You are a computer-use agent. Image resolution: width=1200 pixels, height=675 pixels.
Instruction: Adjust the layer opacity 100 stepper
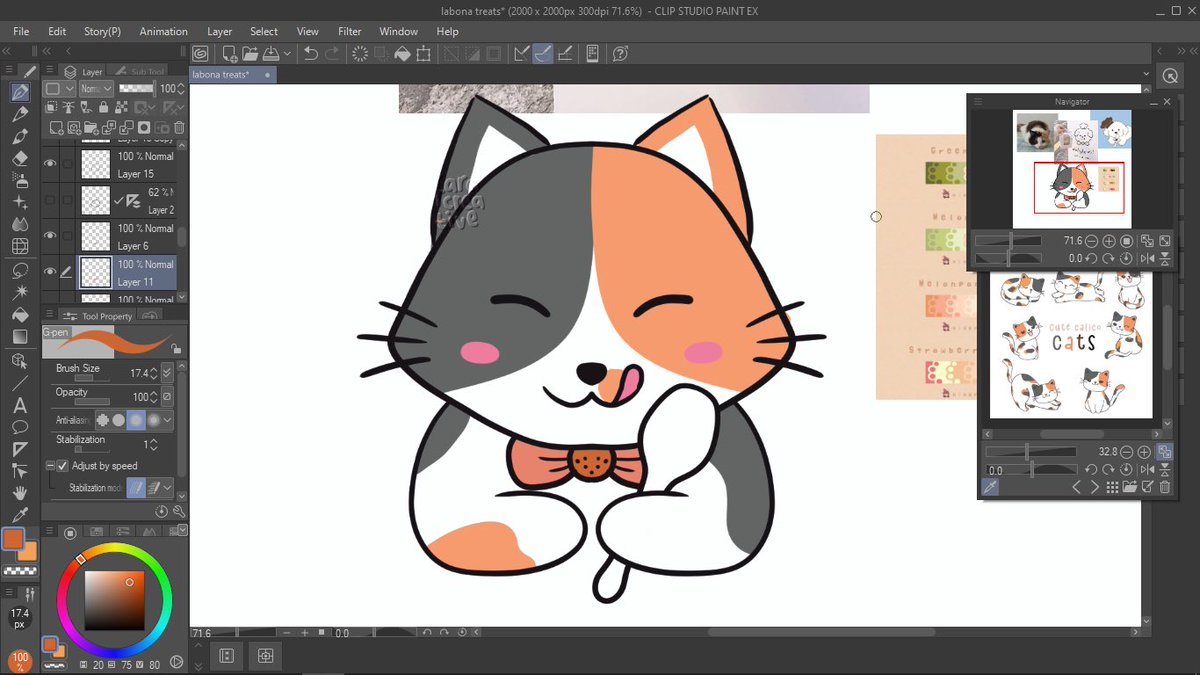[181, 89]
